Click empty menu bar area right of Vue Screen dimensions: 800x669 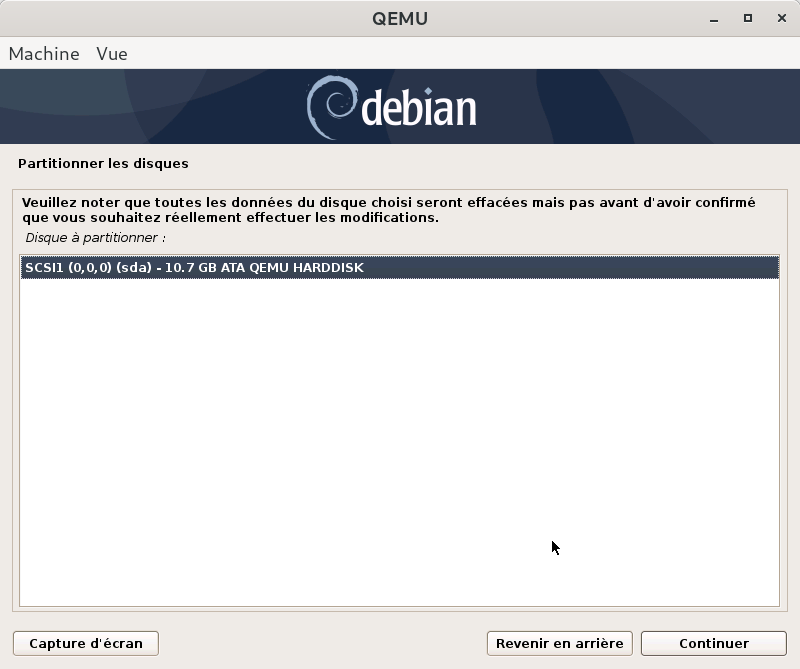(450, 54)
